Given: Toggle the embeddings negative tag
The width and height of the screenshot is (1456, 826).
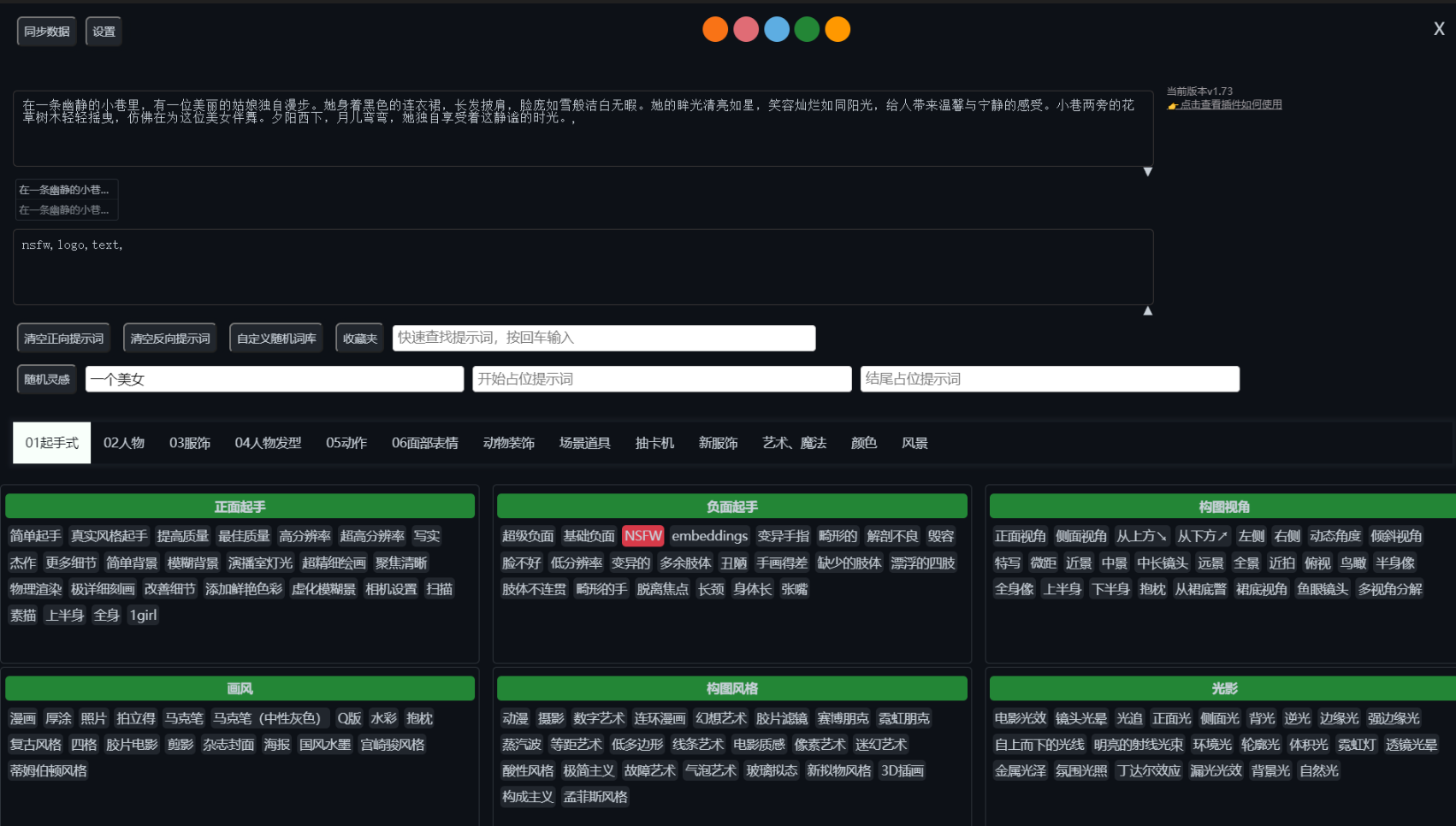Looking at the screenshot, I should coord(709,536).
